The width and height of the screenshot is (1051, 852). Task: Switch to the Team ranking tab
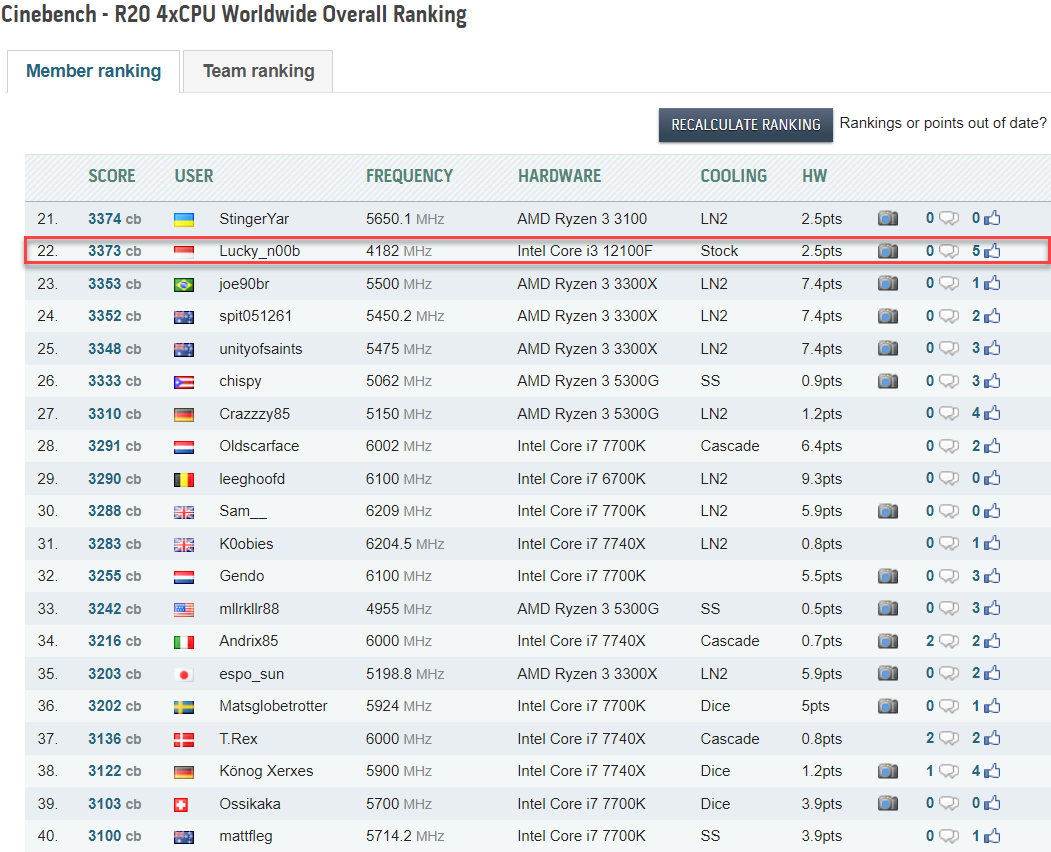click(x=258, y=71)
